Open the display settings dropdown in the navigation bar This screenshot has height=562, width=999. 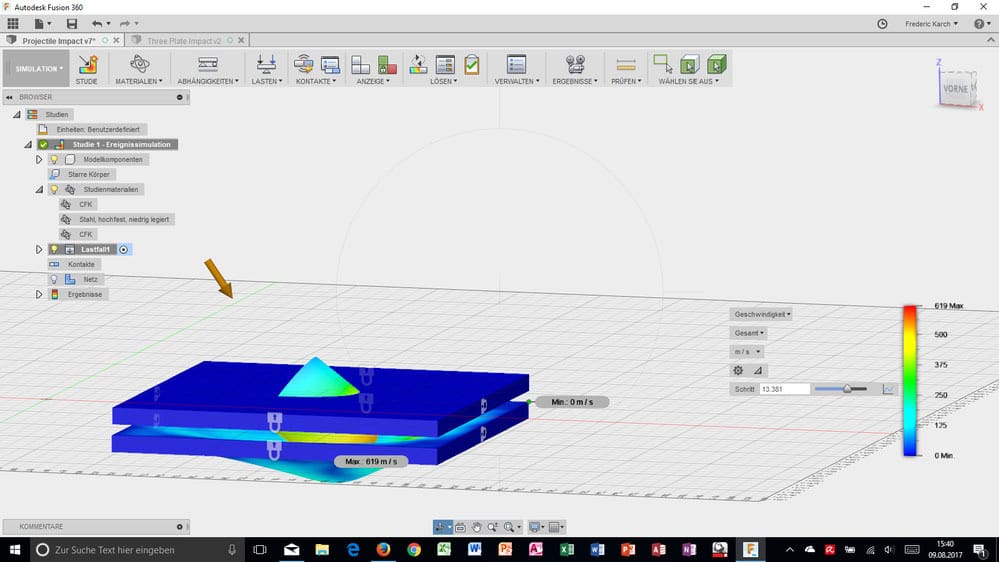pos(537,527)
